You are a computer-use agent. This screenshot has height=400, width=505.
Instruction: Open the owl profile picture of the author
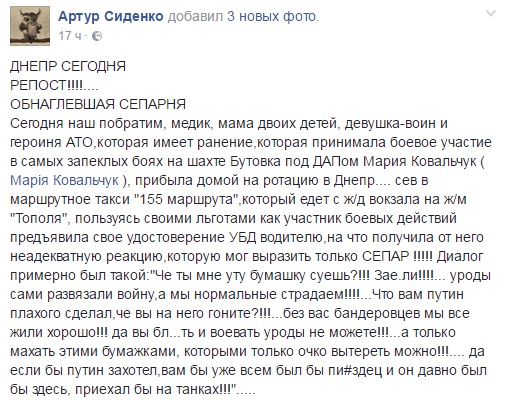coord(30,26)
